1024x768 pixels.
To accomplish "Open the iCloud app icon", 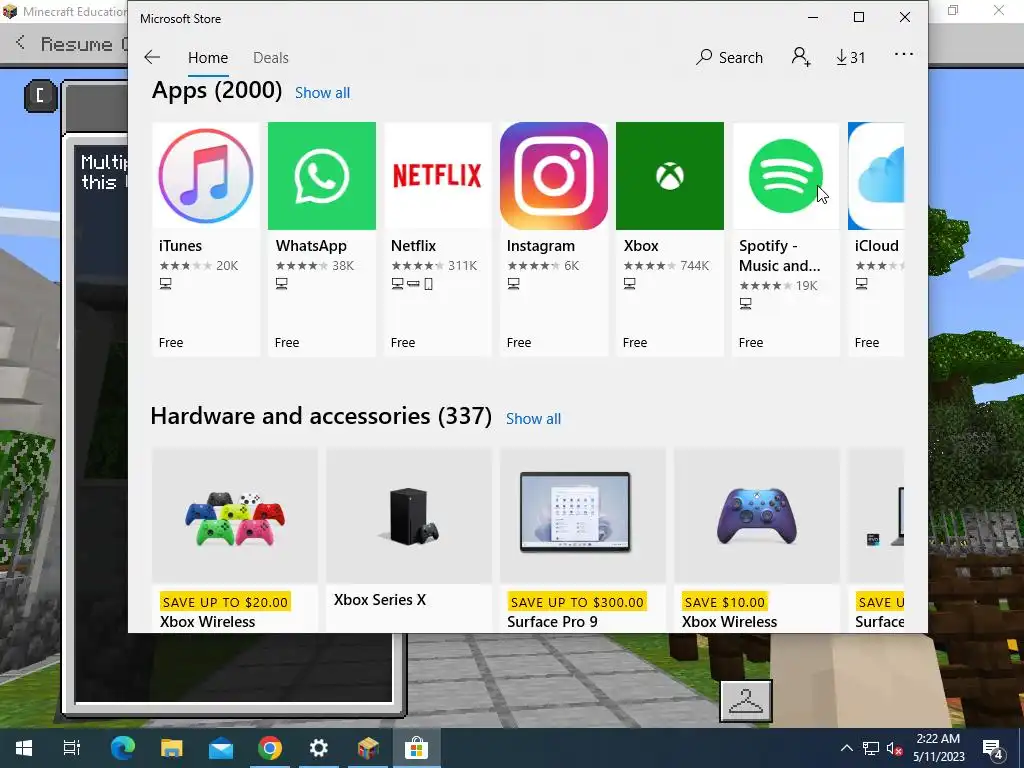I will coord(876,176).
